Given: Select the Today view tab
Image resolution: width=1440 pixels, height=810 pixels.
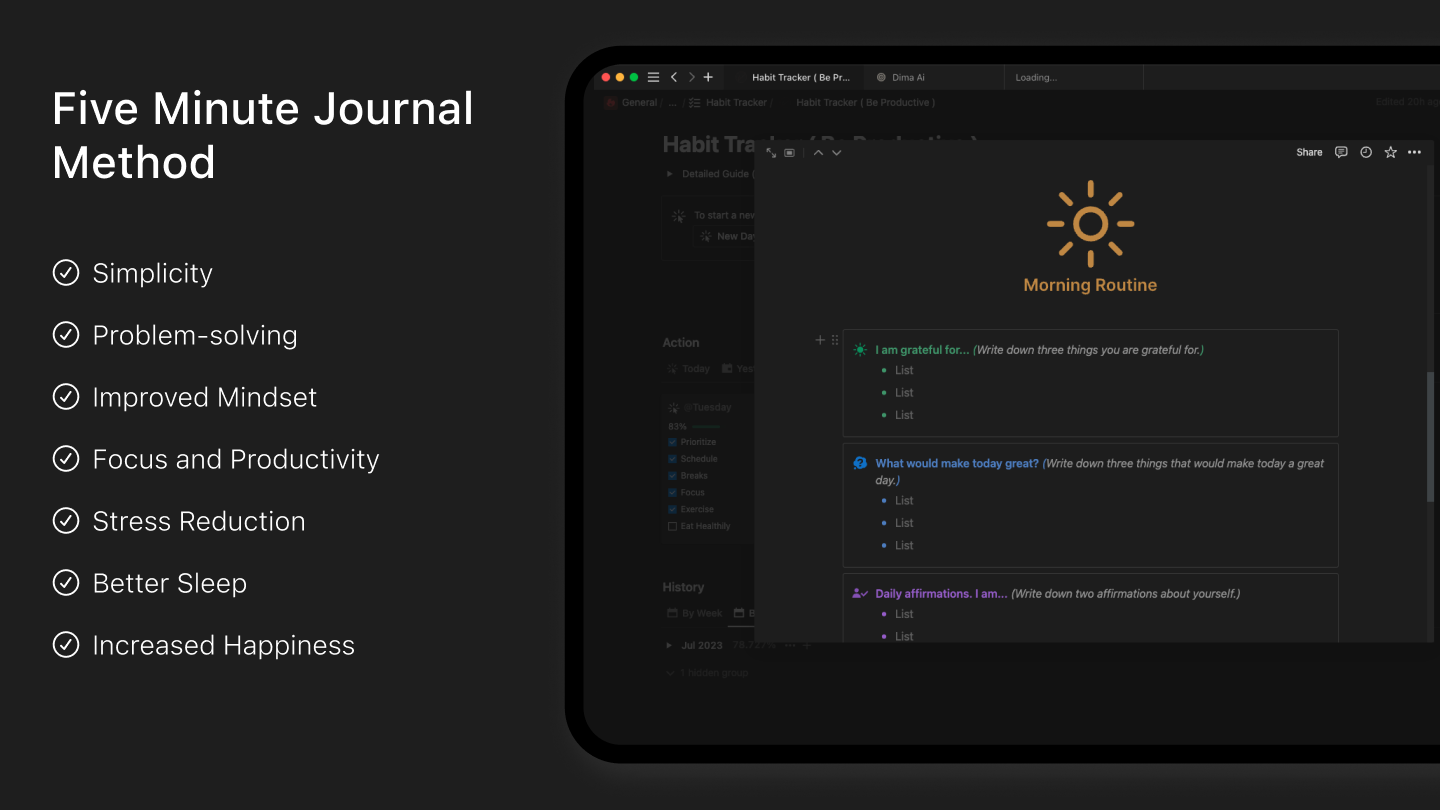Looking at the screenshot, I should coord(689,369).
